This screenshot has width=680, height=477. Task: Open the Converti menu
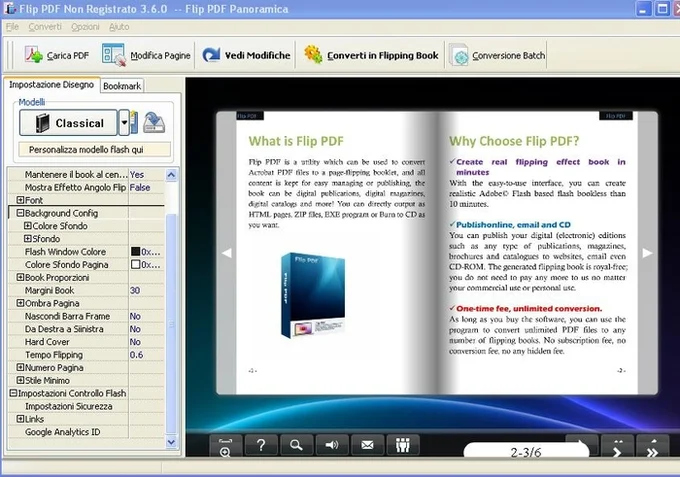pyautogui.click(x=45, y=27)
